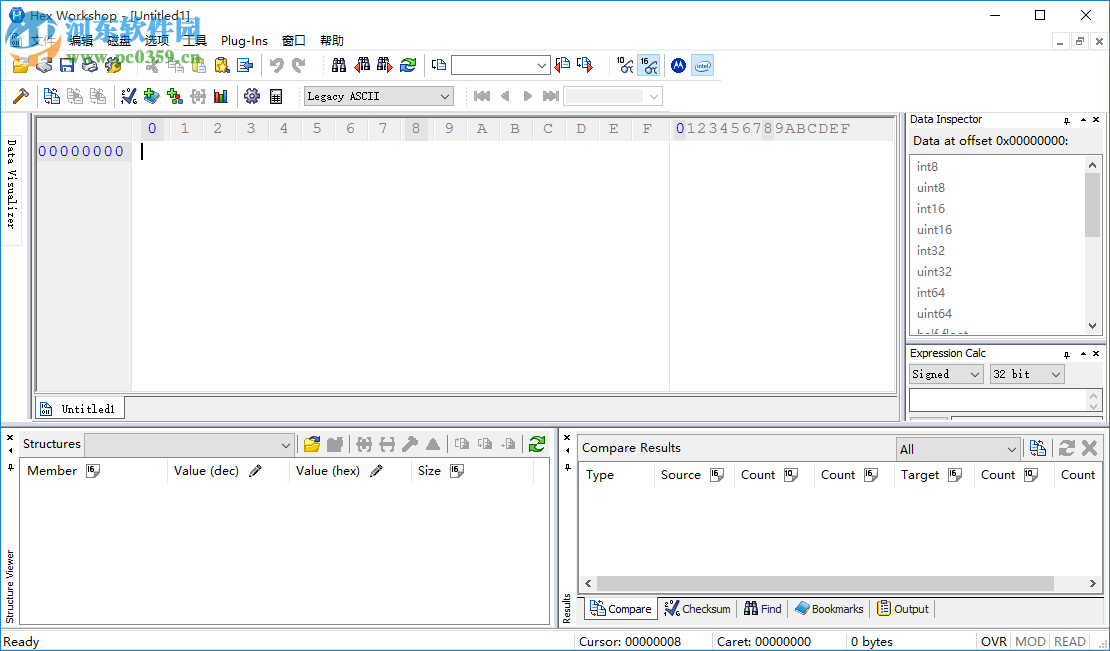The width and height of the screenshot is (1110, 651).
Task: Switch to the Checksum results tab
Action: click(697, 608)
